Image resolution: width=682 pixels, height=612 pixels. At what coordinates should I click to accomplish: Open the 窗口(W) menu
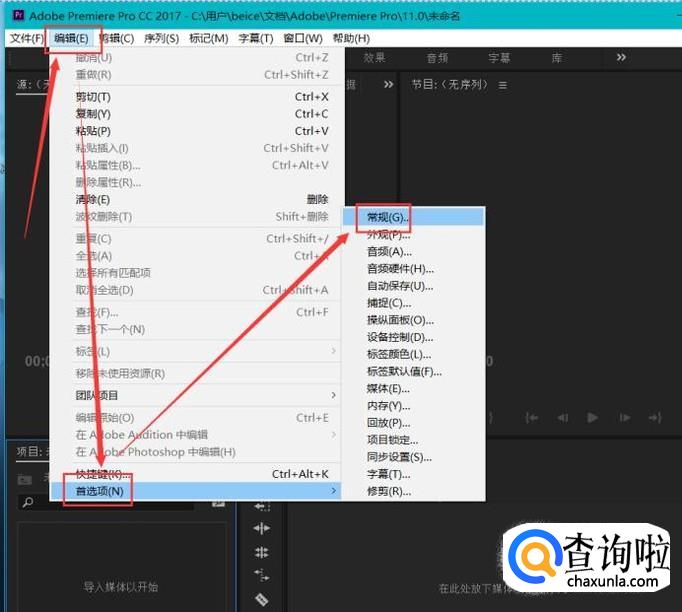(x=303, y=39)
